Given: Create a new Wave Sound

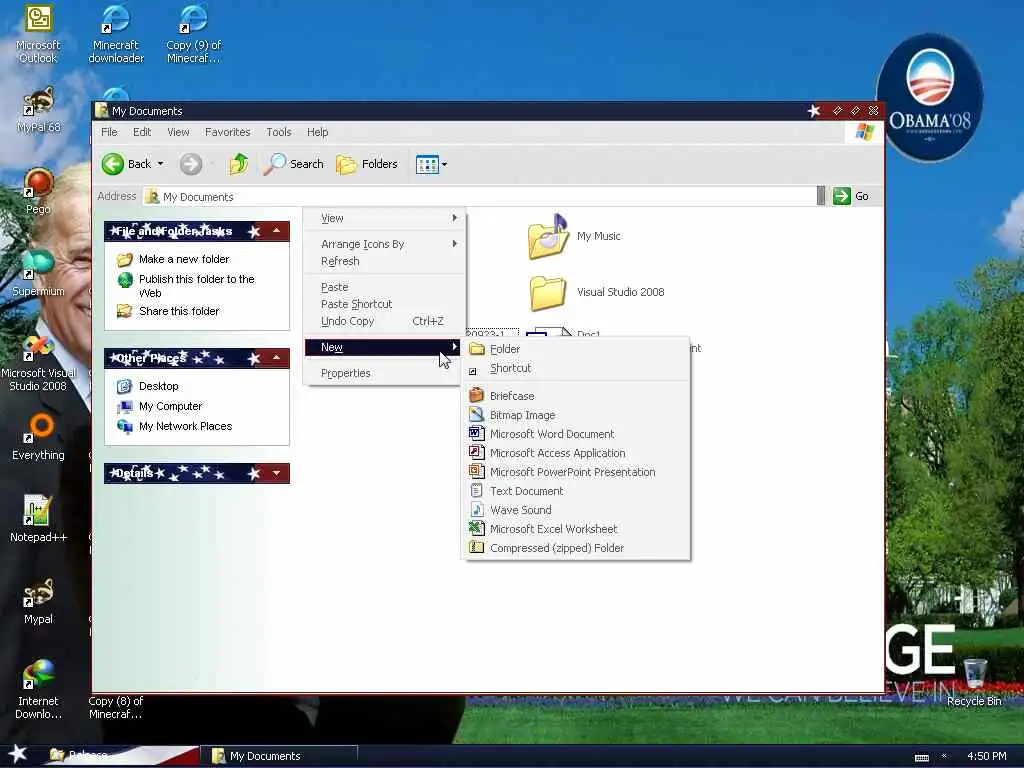Looking at the screenshot, I should click(x=576, y=510).
